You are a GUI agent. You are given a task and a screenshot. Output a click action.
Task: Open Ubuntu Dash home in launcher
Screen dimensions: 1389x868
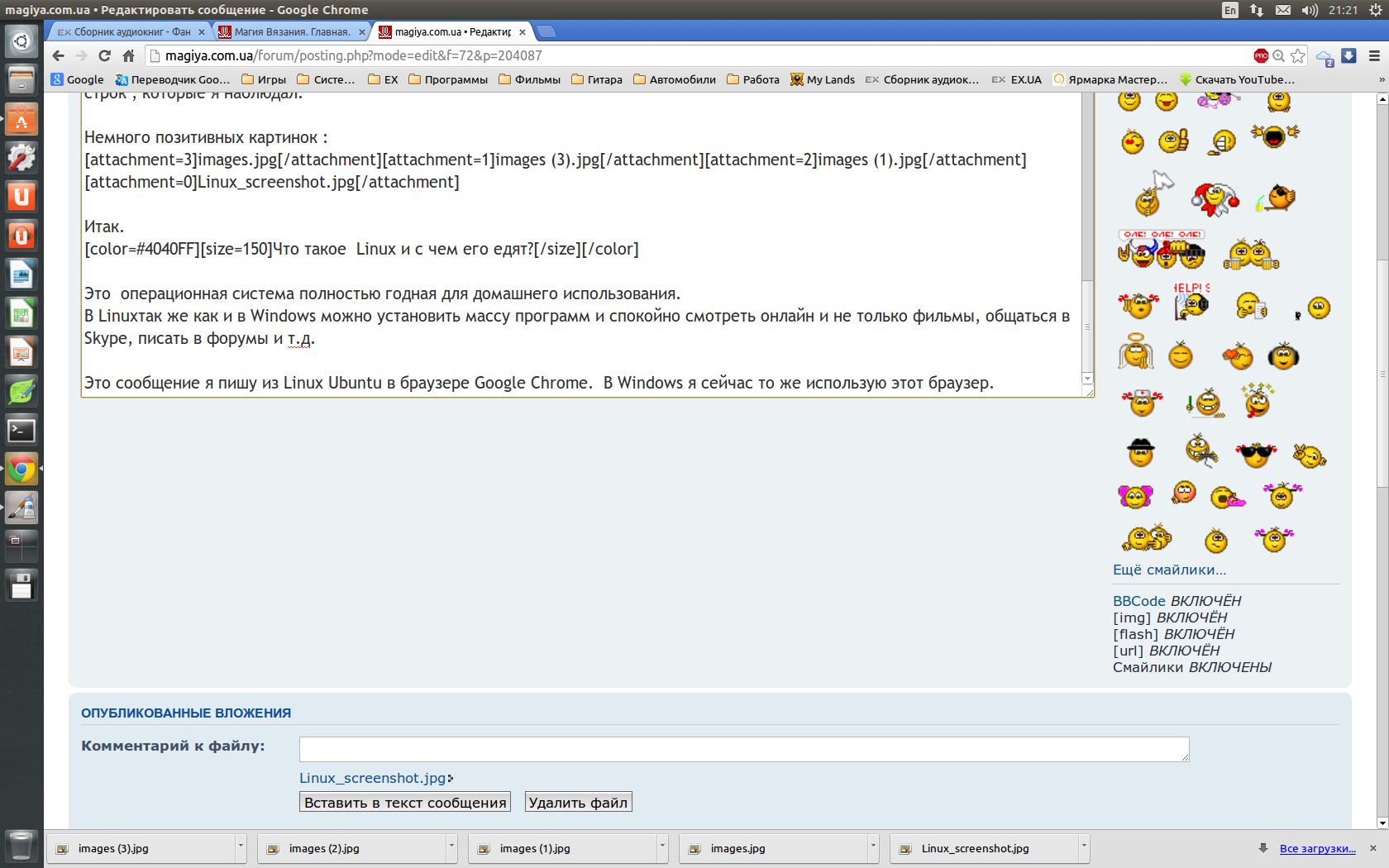21,41
